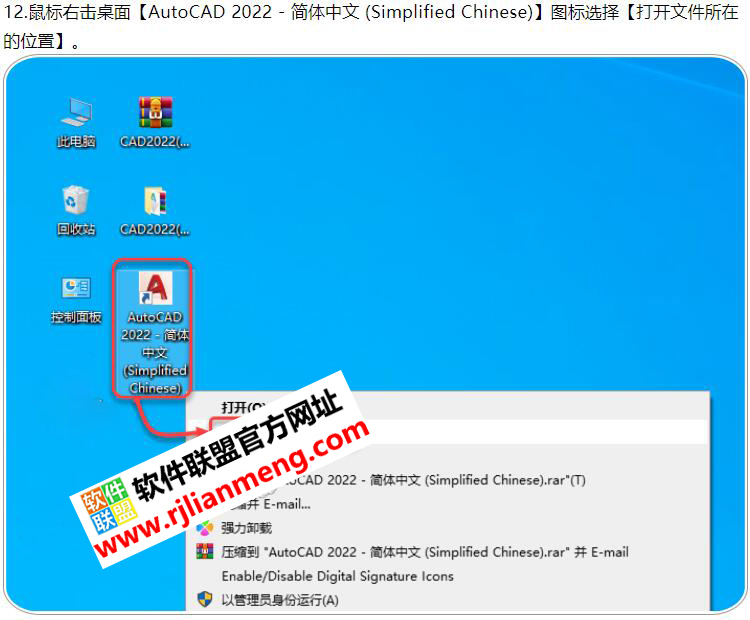This screenshot has width=750, height=620.
Task: Select 压缩到 .rar 并 E-mail menu entry
Action: tap(425, 552)
